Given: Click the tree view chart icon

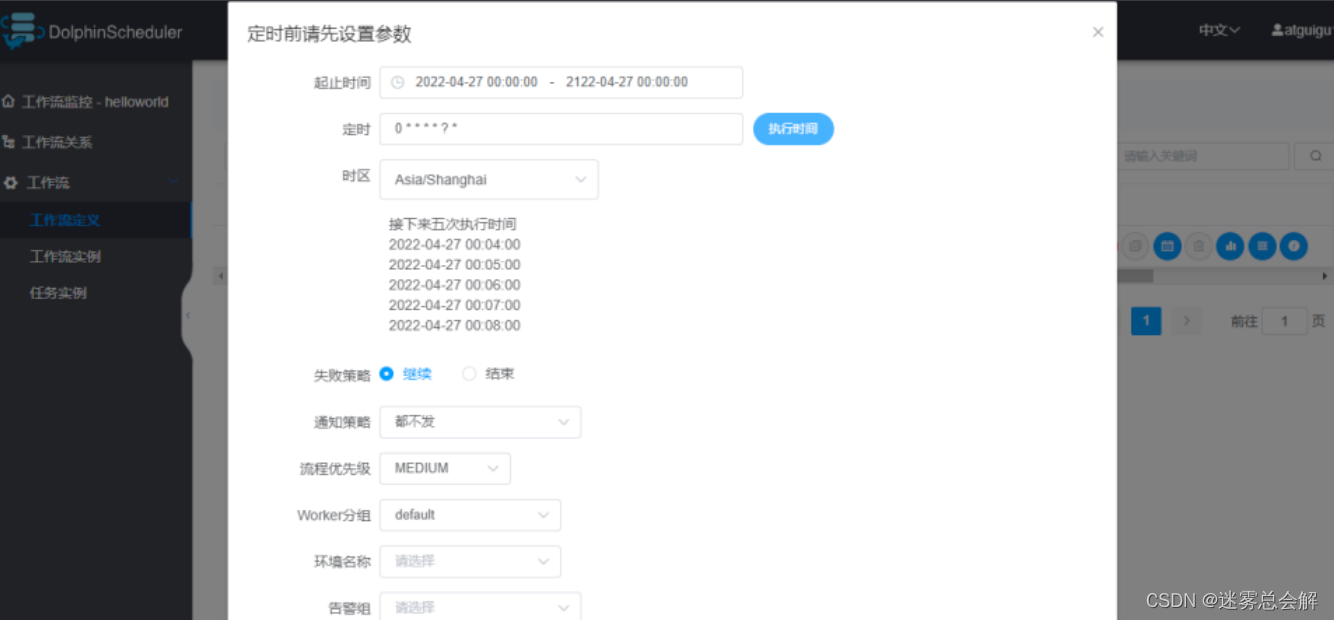Looking at the screenshot, I should (1230, 246).
